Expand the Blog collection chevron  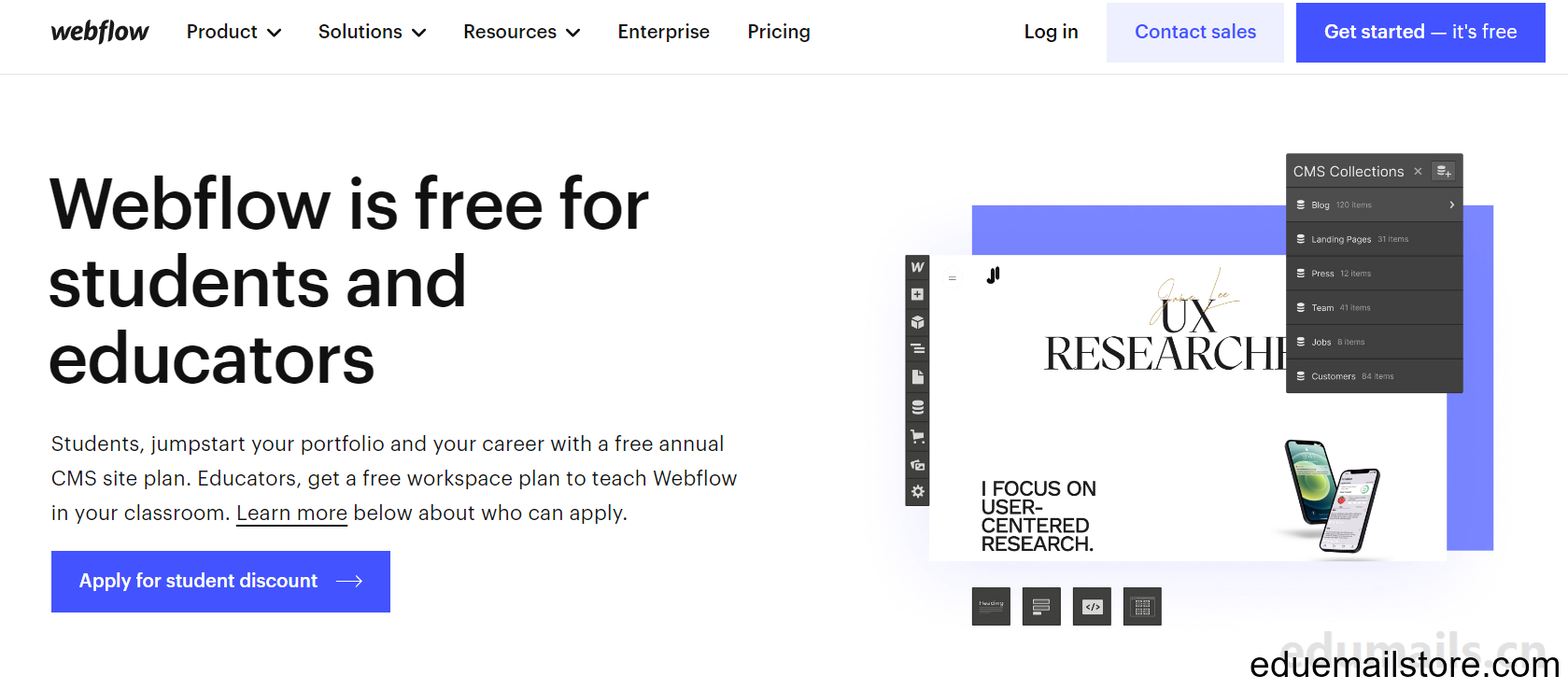(1451, 204)
